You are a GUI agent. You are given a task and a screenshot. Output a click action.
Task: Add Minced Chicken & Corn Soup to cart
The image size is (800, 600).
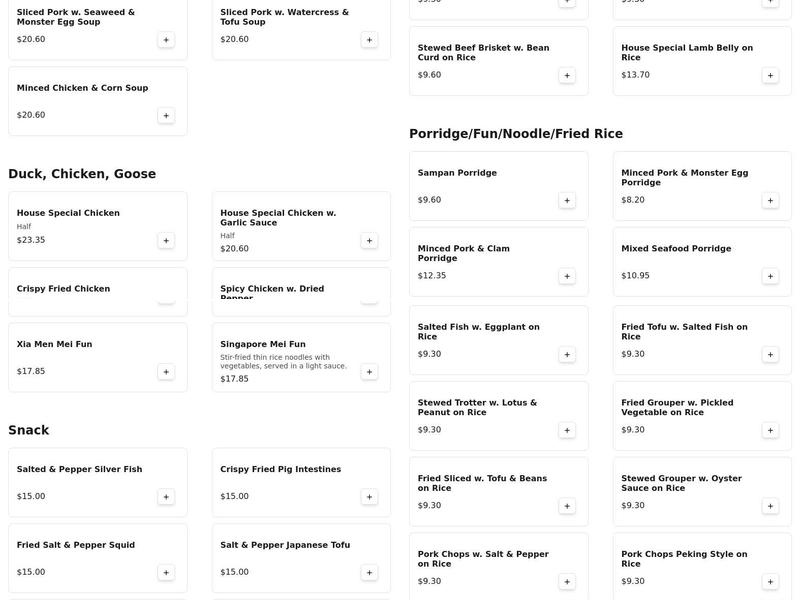point(166,116)
